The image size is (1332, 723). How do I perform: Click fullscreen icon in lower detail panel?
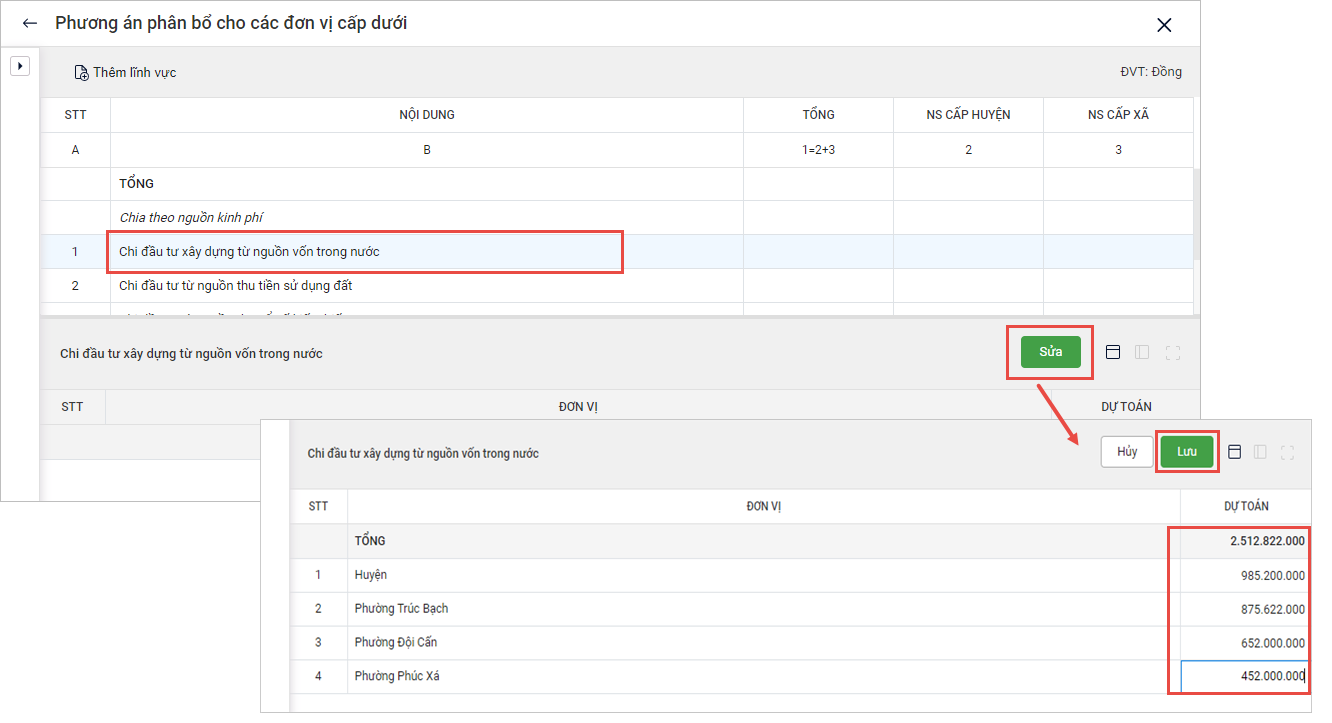pos(1287,452)
